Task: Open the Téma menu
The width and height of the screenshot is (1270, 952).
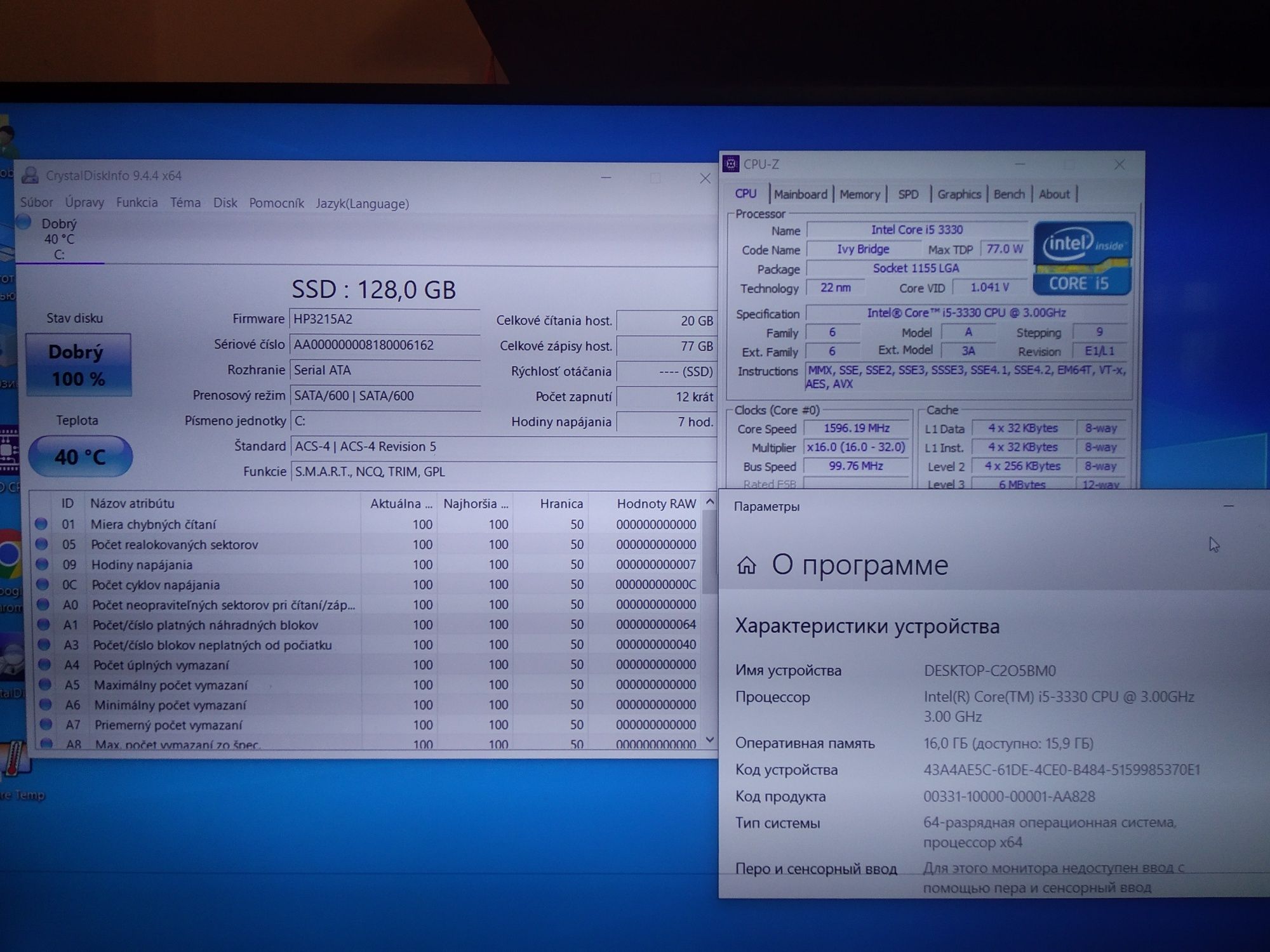Action: coord(185,202)
